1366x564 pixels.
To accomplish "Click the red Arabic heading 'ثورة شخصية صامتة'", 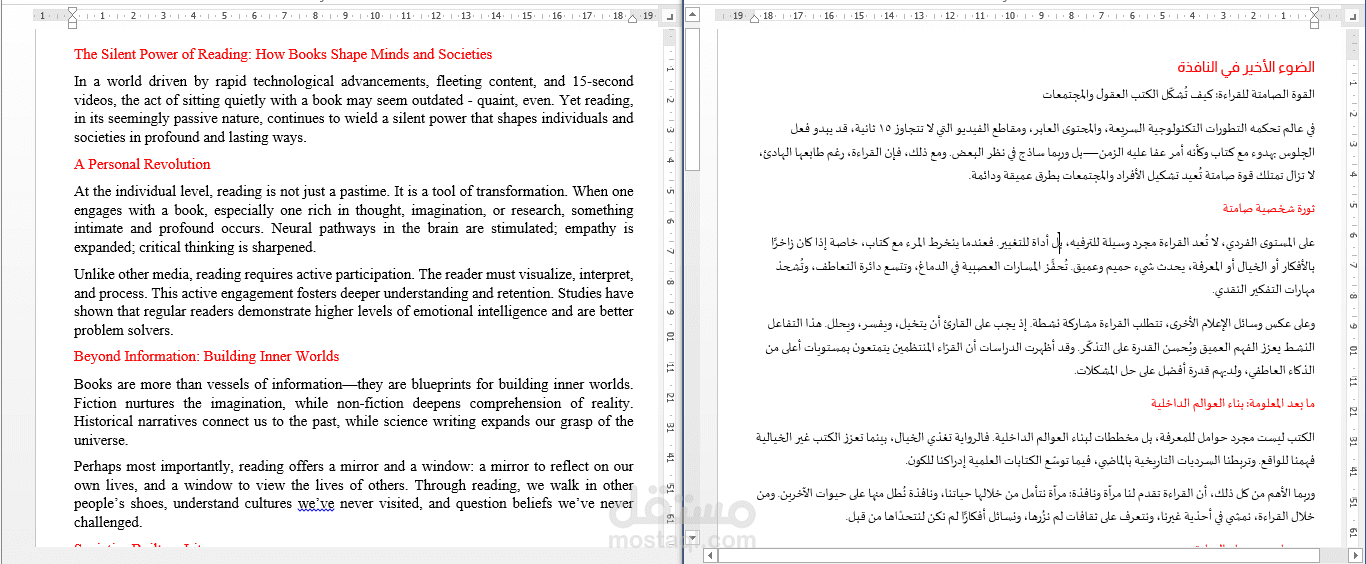I will pos(1270,209).
